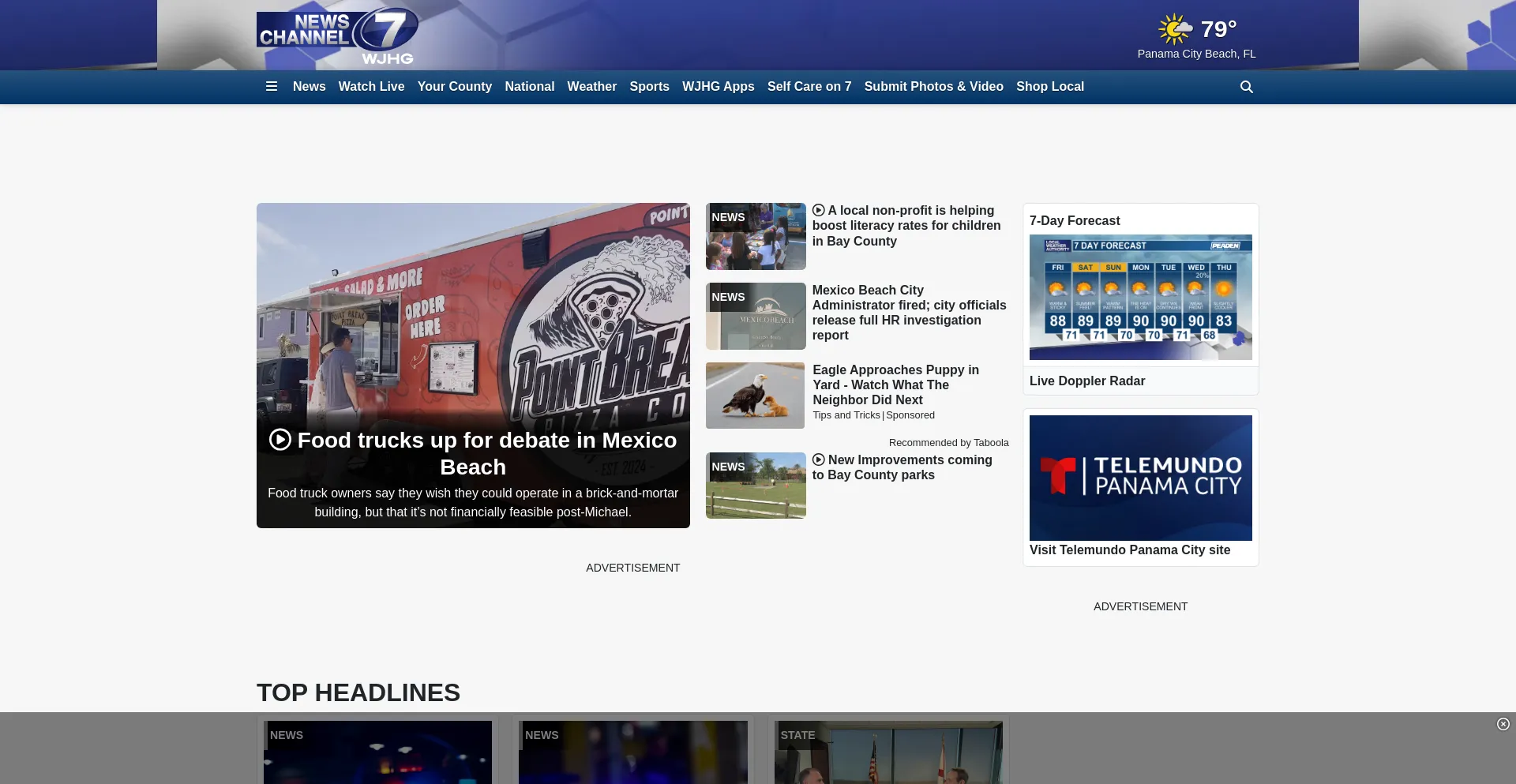Play the literacy non-profit video story
The width and height of the screenshot is (1516, 784).
(x=818, y=211)
